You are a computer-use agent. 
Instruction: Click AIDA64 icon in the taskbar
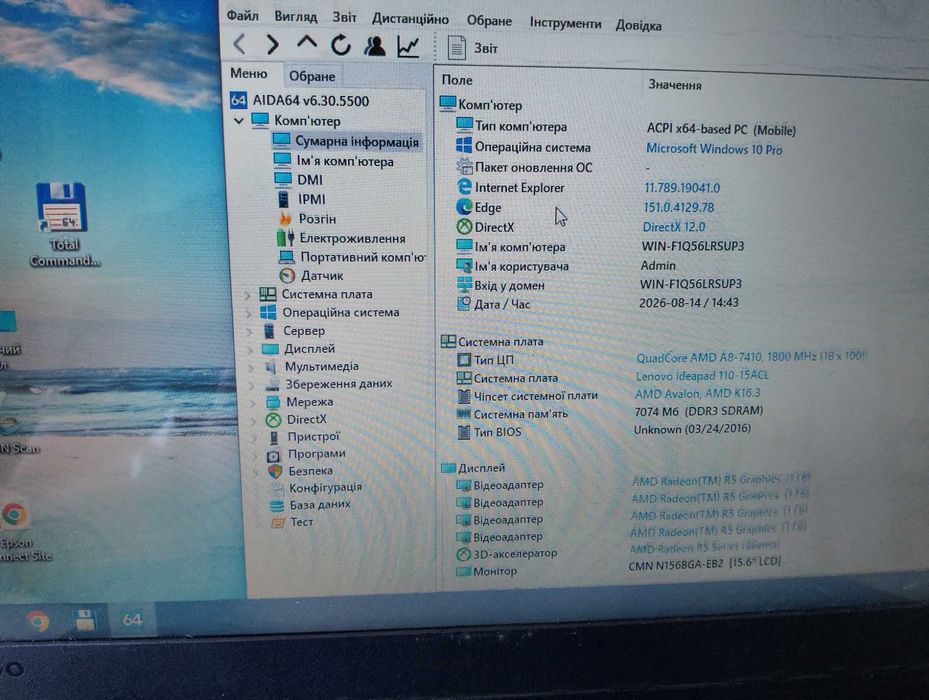coord(132,620)
